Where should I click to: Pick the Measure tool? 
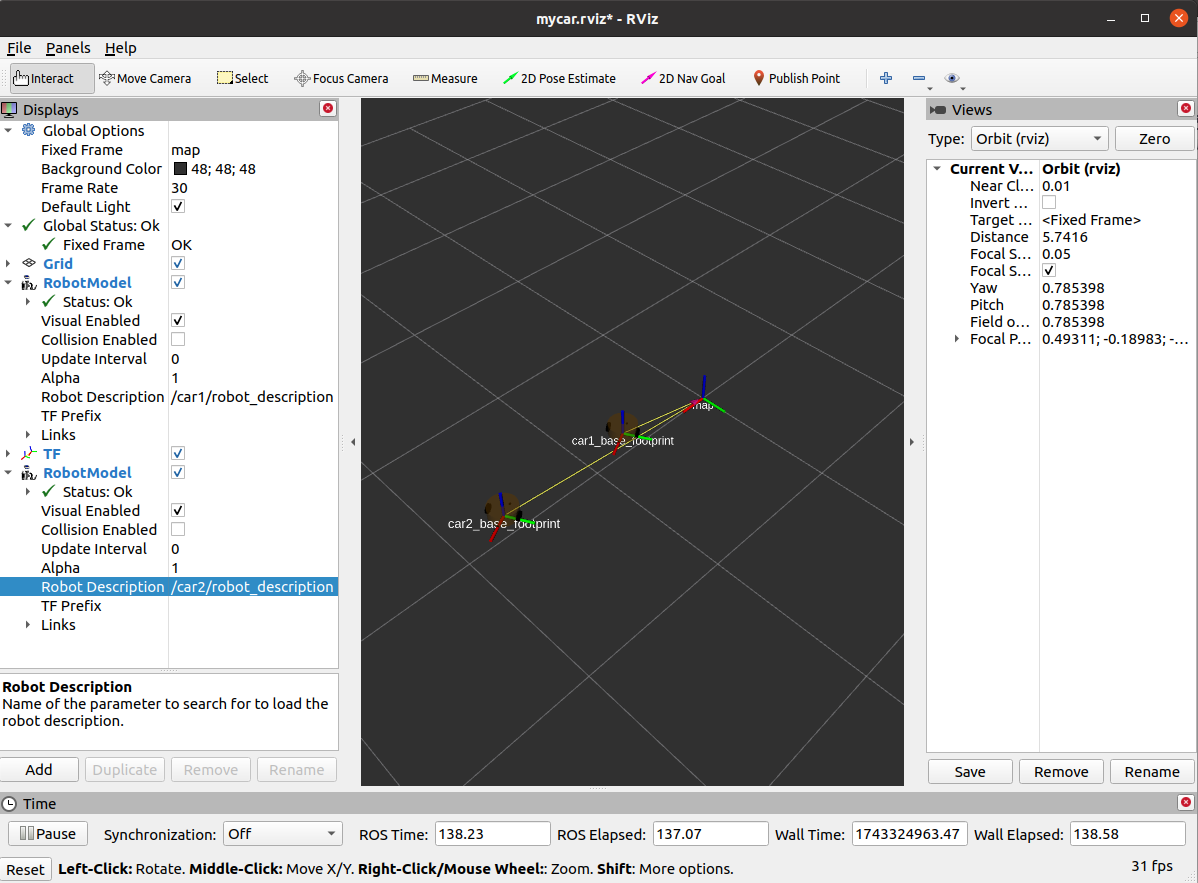pos(445,79)
